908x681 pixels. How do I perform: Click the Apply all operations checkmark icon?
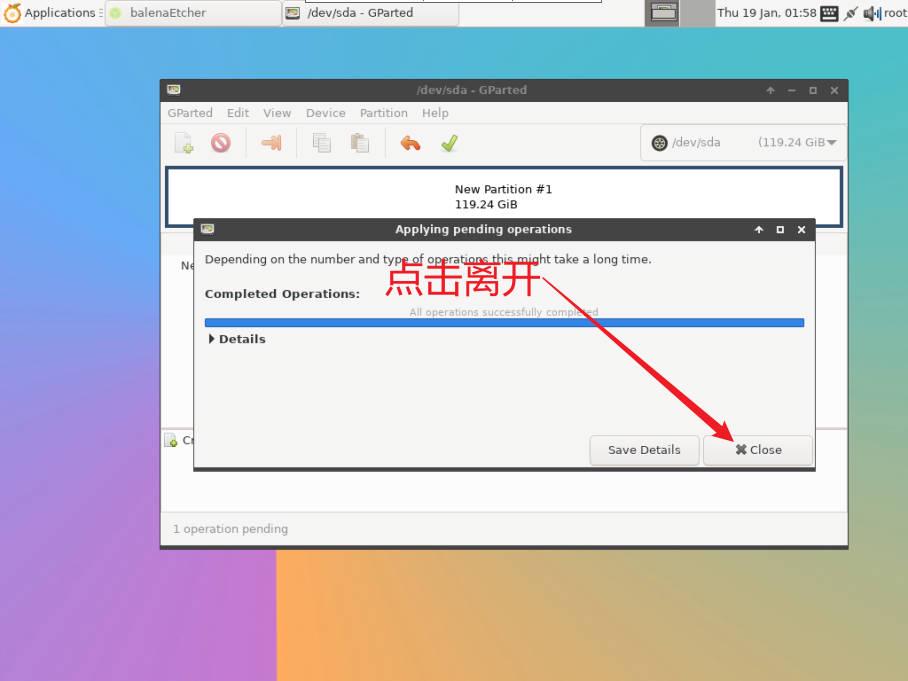click(449, 143)
